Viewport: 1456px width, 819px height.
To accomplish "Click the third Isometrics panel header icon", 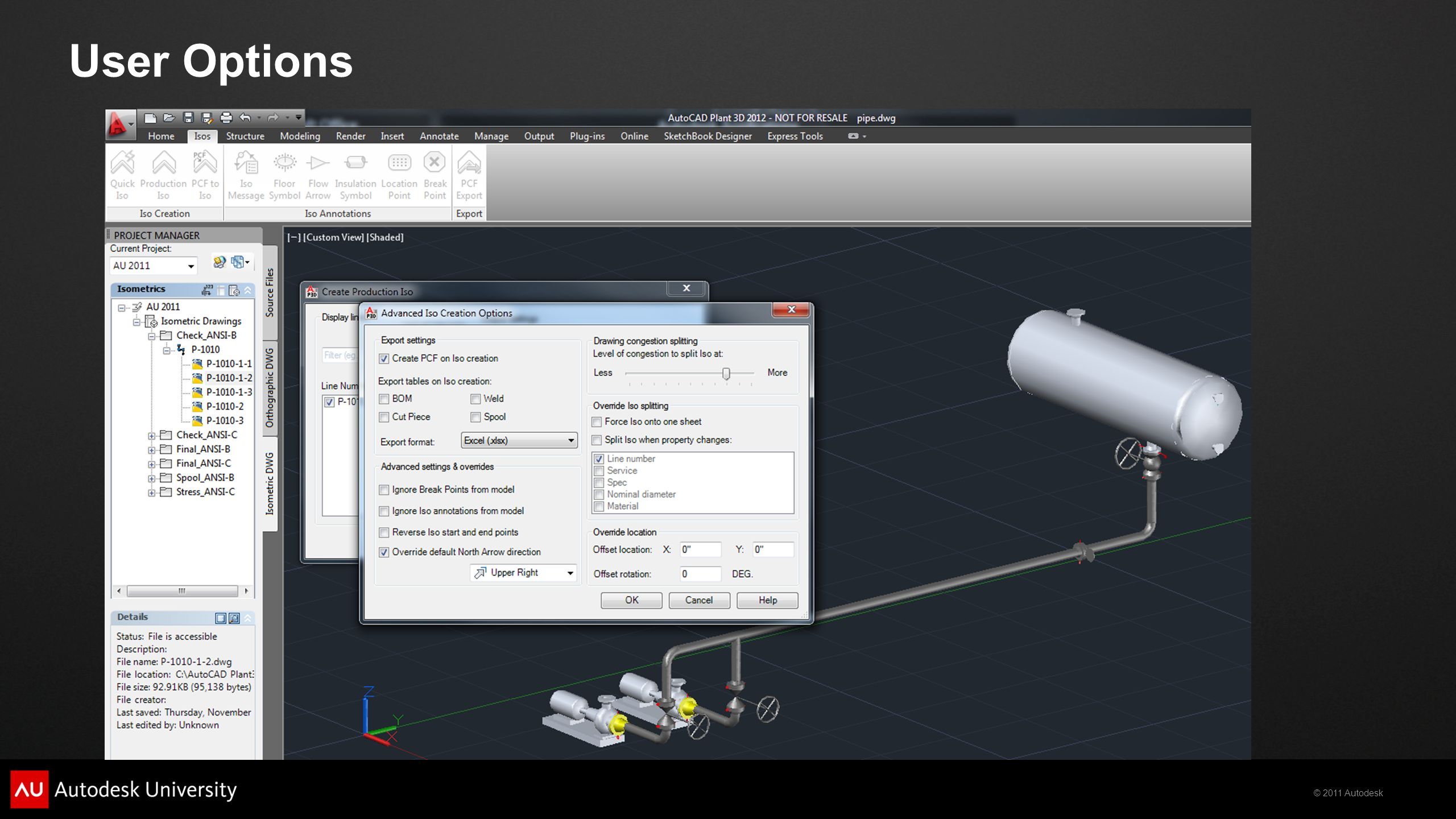I will click(x=234, y=290).
